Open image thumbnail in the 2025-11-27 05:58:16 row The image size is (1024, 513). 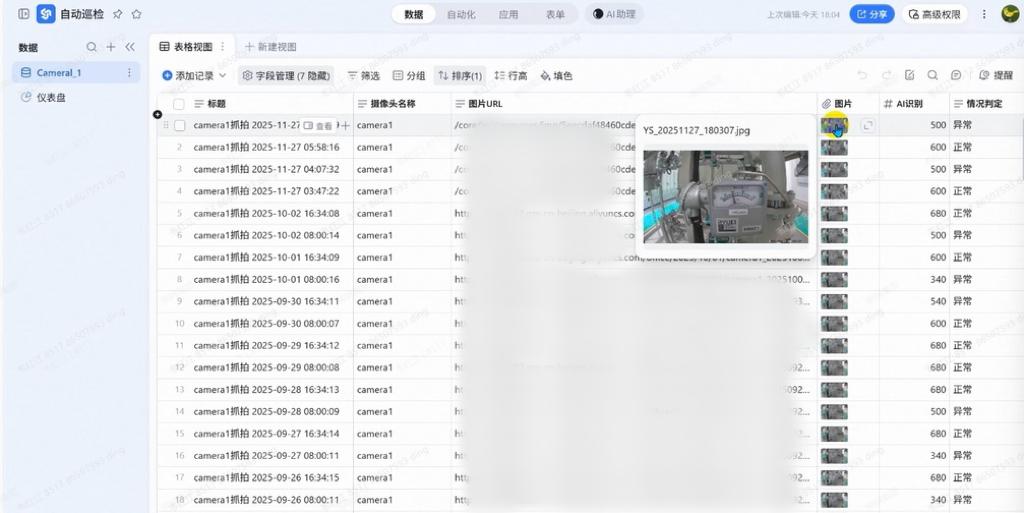coord(835,148)
